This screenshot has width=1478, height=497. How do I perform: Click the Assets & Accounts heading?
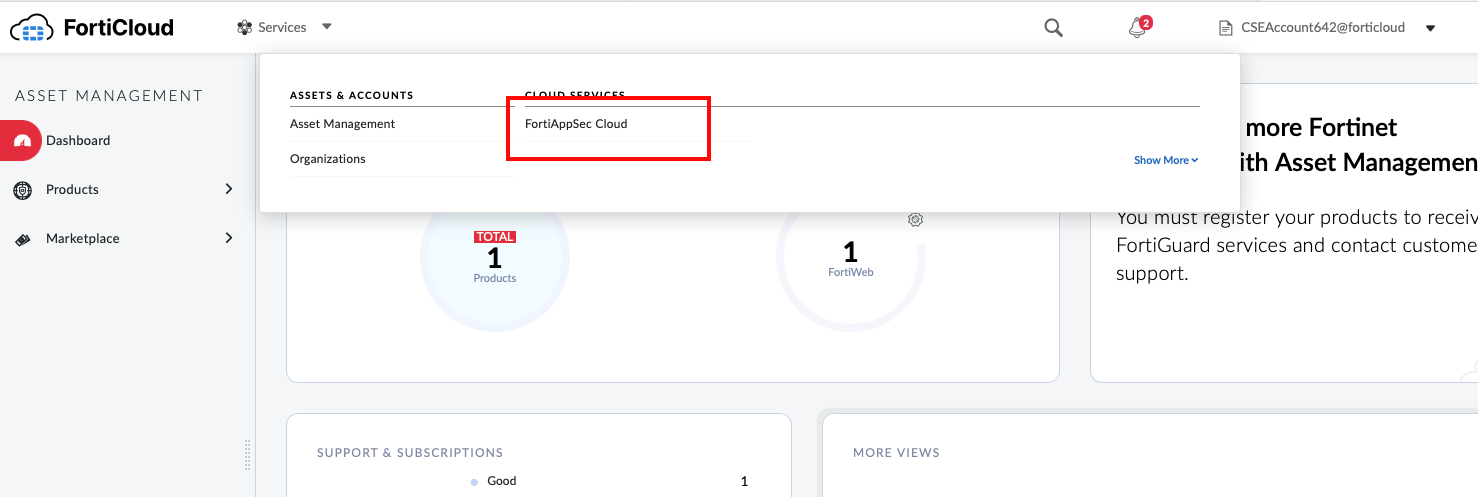352,96
